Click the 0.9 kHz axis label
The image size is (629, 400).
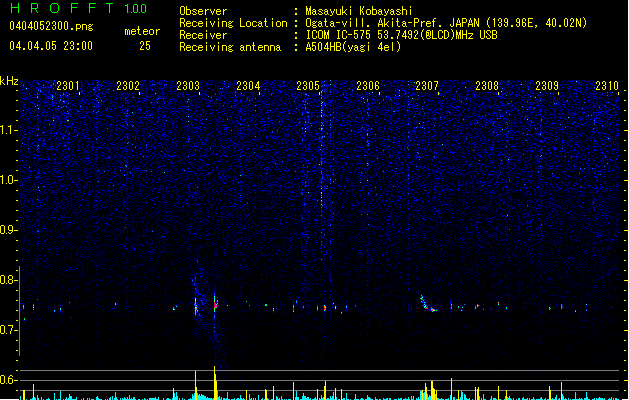9,230
